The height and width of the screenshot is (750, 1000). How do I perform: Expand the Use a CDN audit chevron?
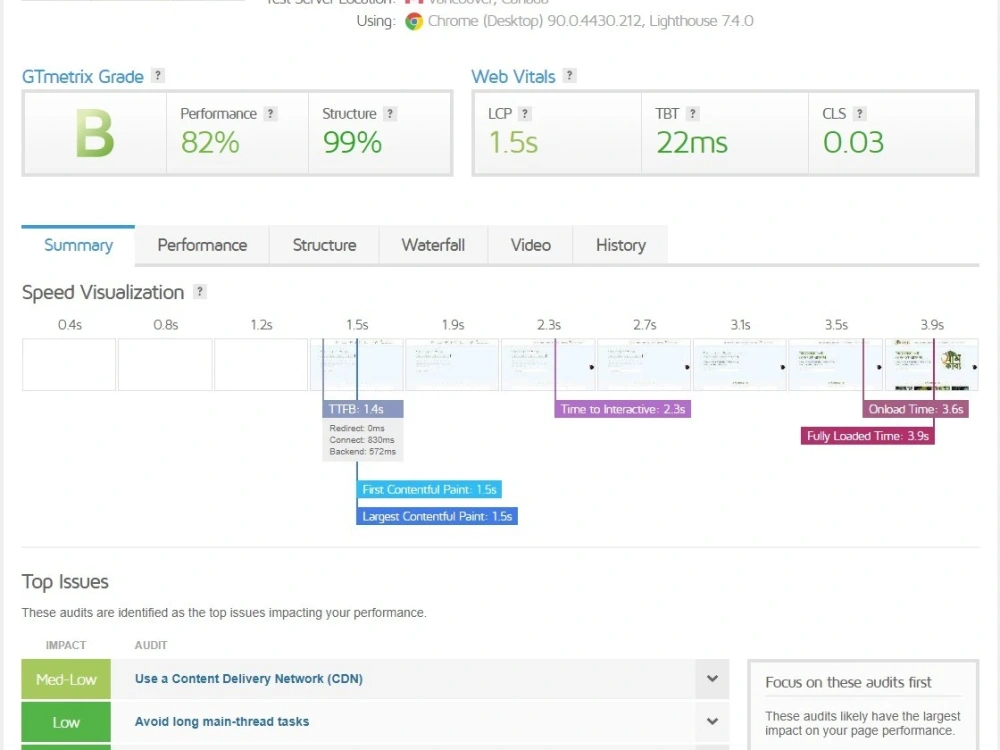coord(712,679)
